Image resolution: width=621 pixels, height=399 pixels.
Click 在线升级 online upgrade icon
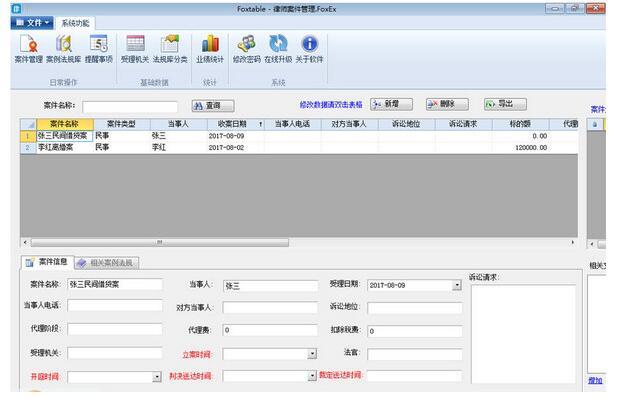coord(278,49)
